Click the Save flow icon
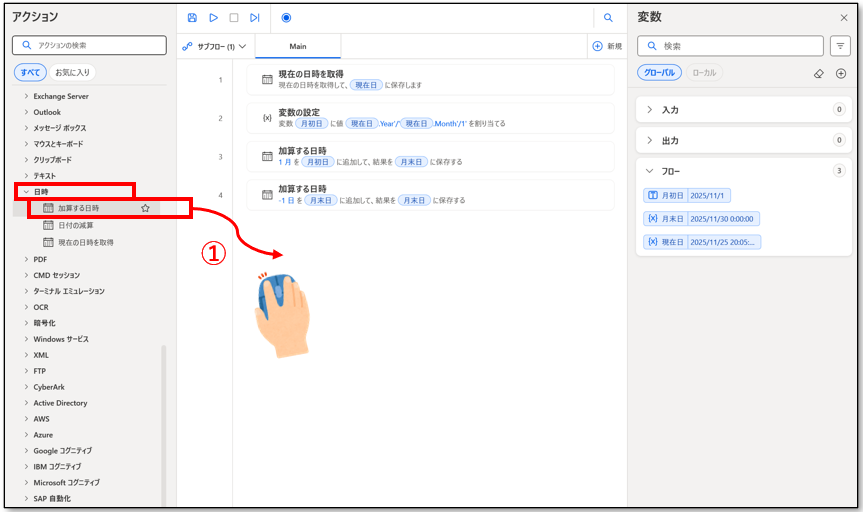 point(192,18)
